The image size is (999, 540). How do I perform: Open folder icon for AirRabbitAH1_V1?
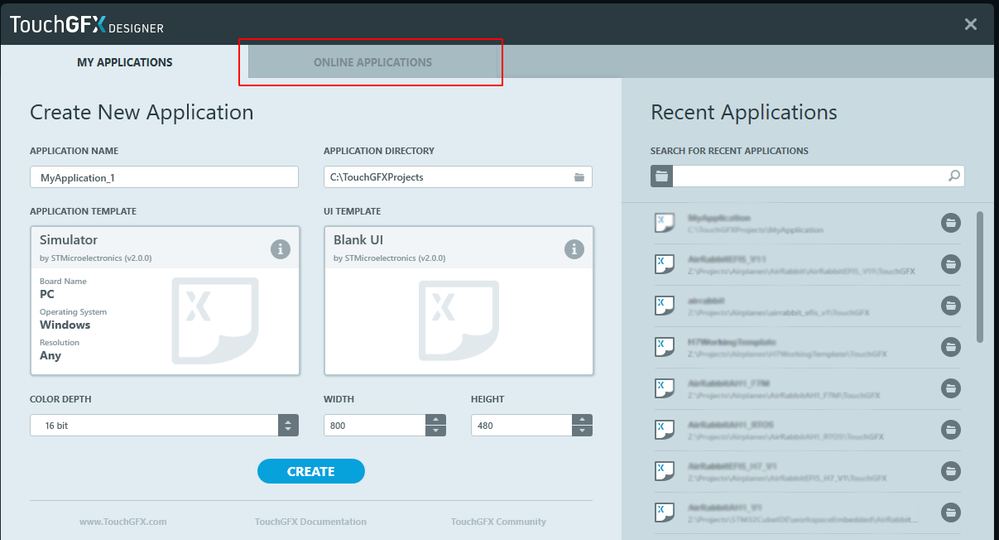pos(951,513)
